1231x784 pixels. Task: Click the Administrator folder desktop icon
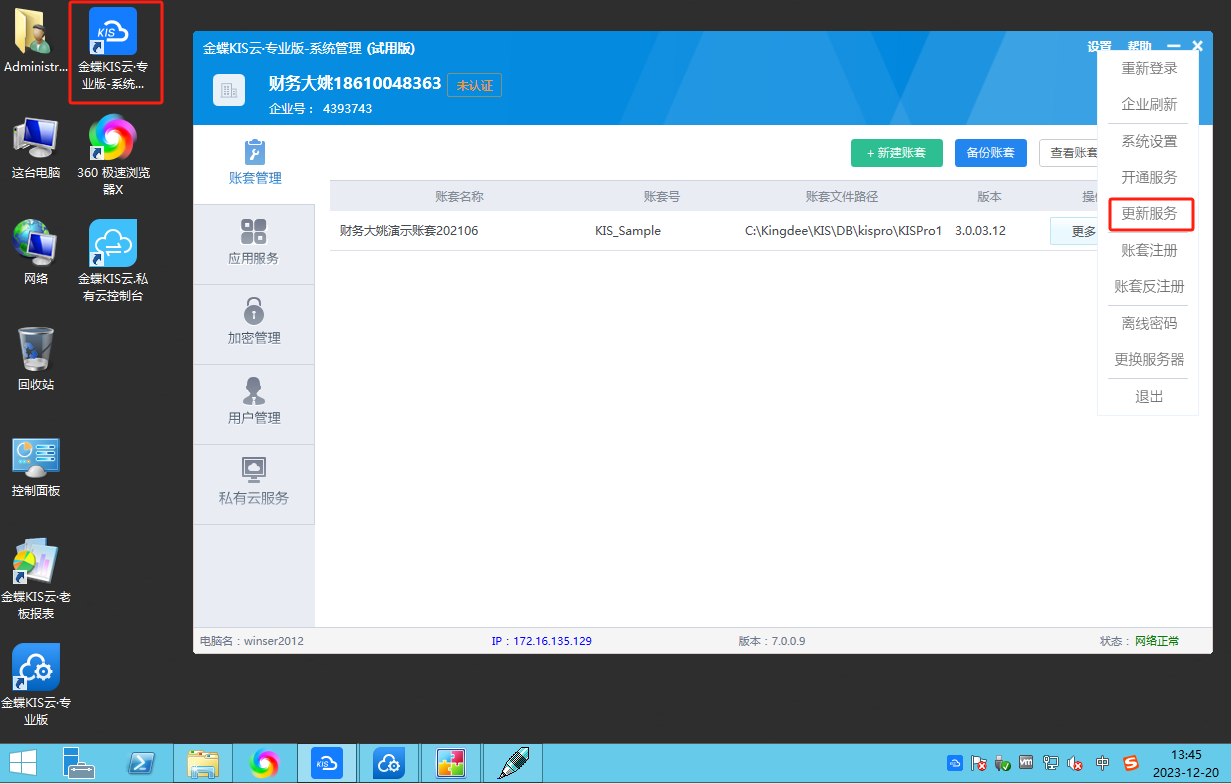click(x=35, y=41)
